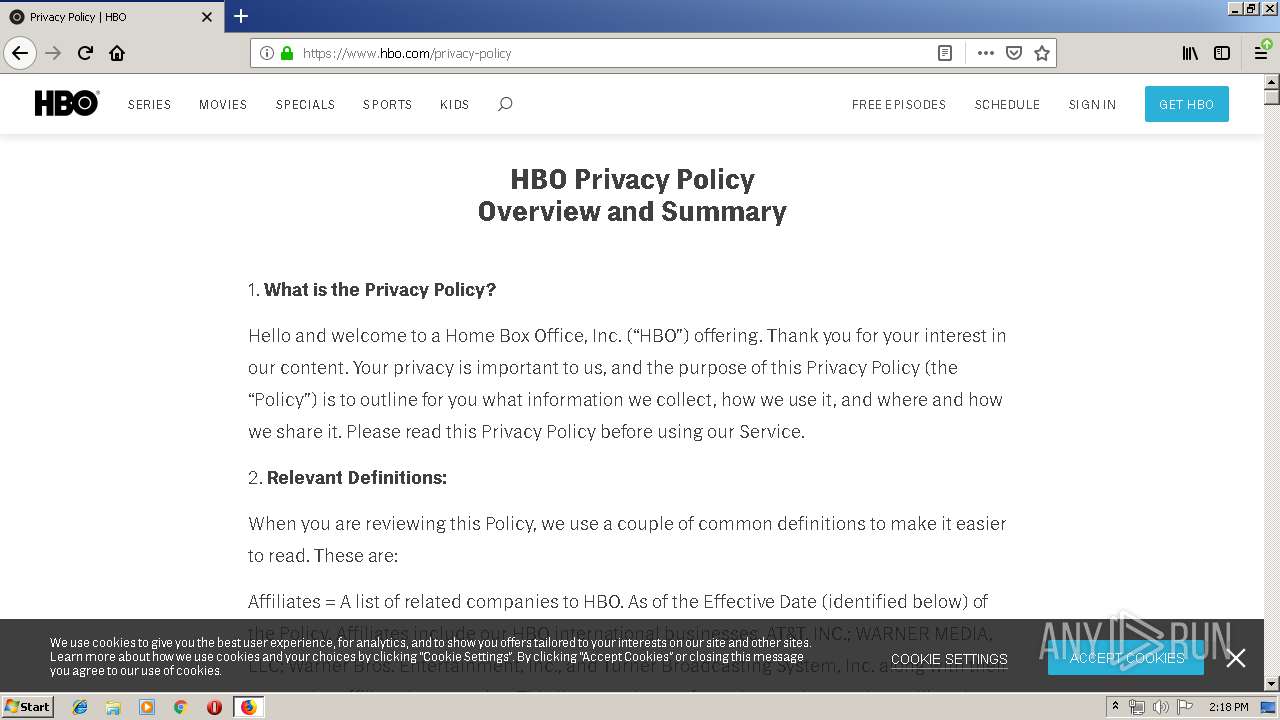Click the "Relevant Definitions:" heading
1280x720 pixels.
point(357,478)
